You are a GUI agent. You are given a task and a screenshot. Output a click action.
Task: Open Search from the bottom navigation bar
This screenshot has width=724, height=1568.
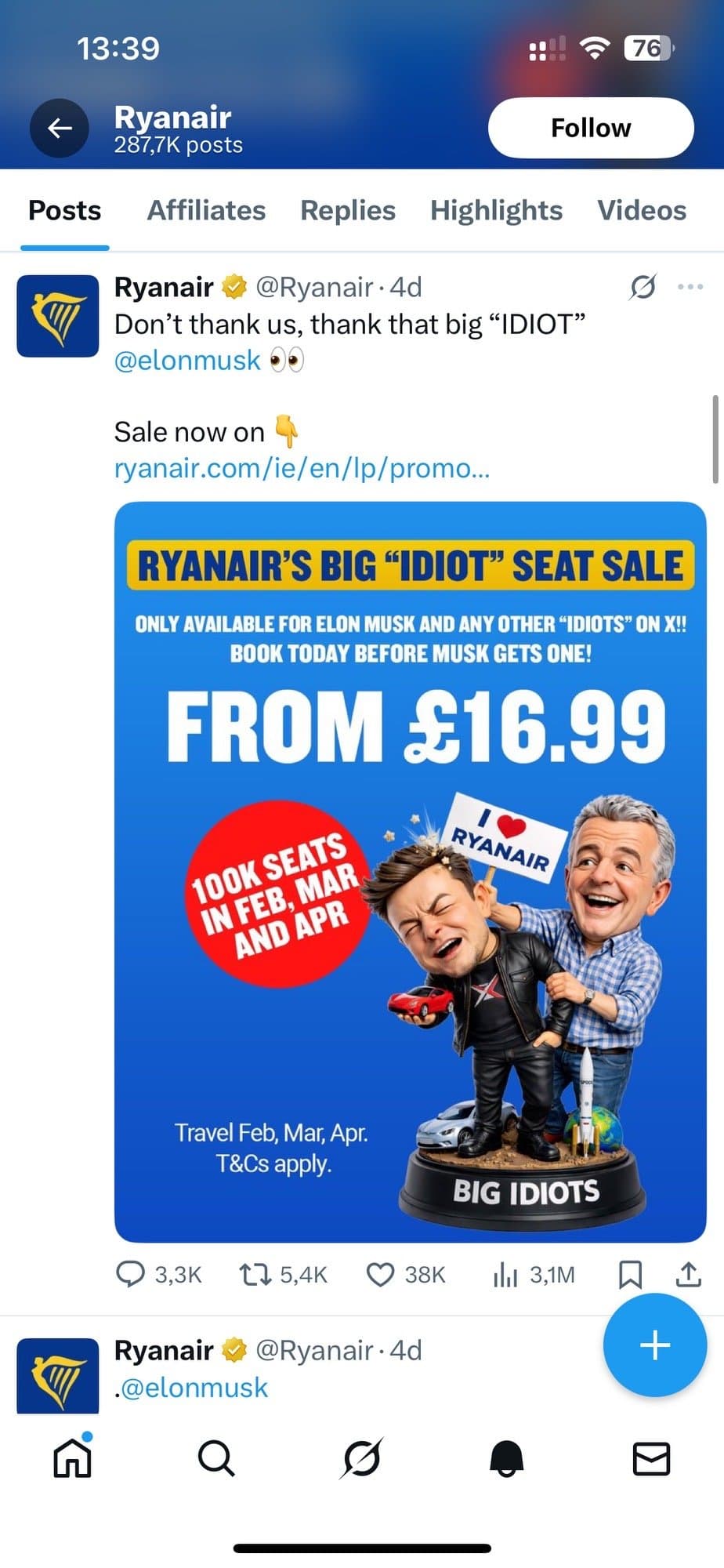(216, 1459)
